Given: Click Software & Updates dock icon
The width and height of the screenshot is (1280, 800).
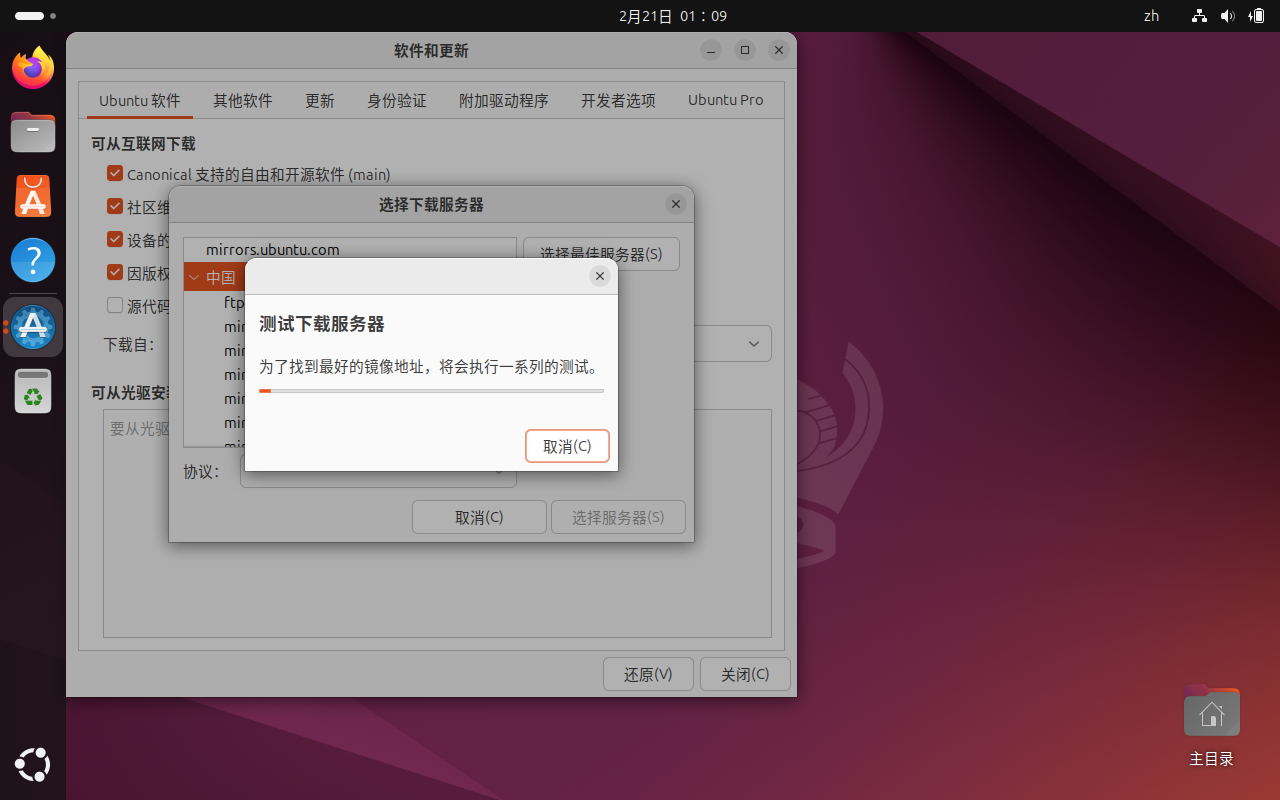Looking at the screenshot, I should tap(33, 327).
